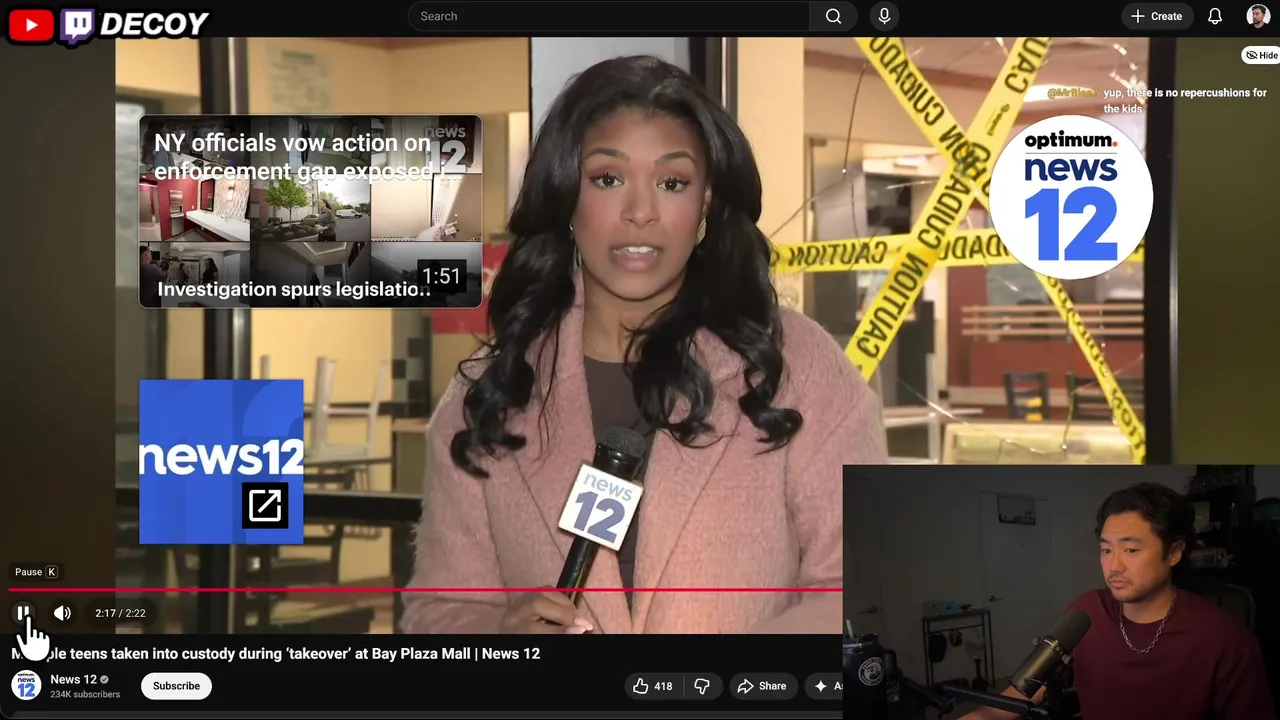Seek on the red progress bar
The width and height of the screenshot is (1280, 720).
click(x=425, y=590)
